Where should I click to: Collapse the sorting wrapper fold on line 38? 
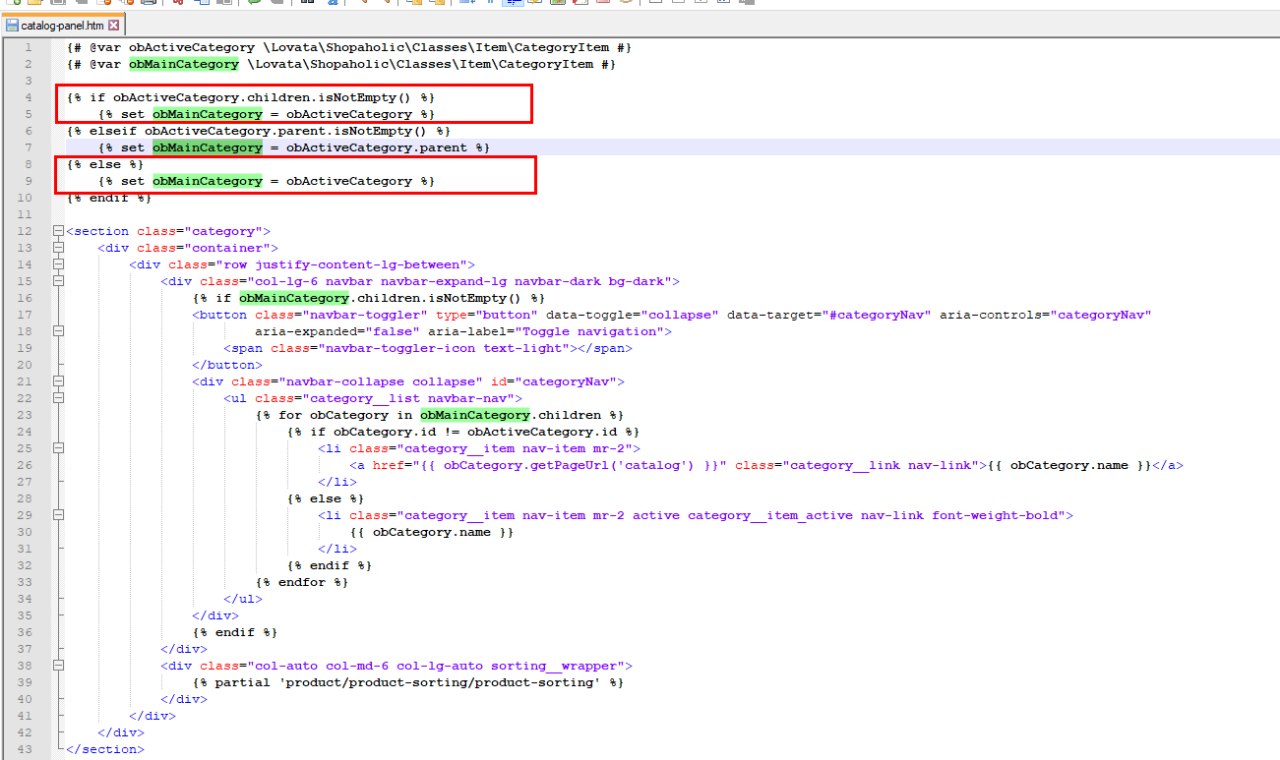click(58, 665)
